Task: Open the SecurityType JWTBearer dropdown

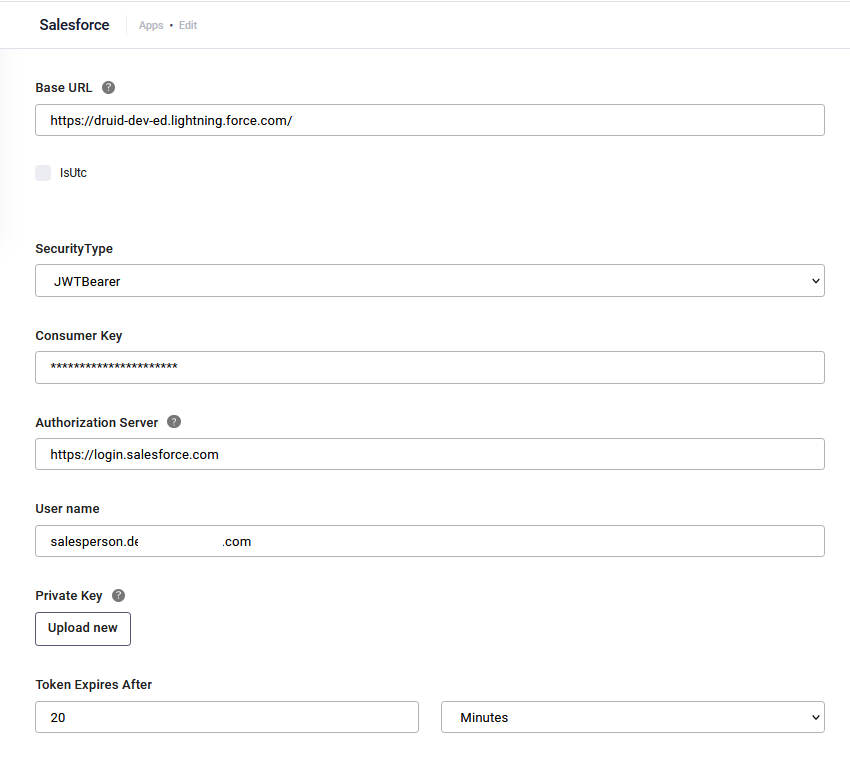Action: [430, 281]
